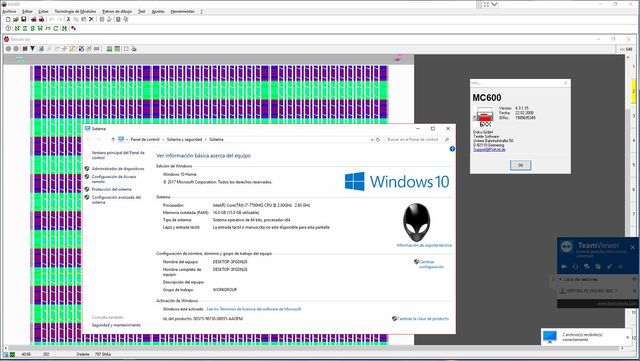Image resolution: width=640 pixels, height=361 pixels.
Task: Click the Cut scissors icon
Action: [69, 19]
